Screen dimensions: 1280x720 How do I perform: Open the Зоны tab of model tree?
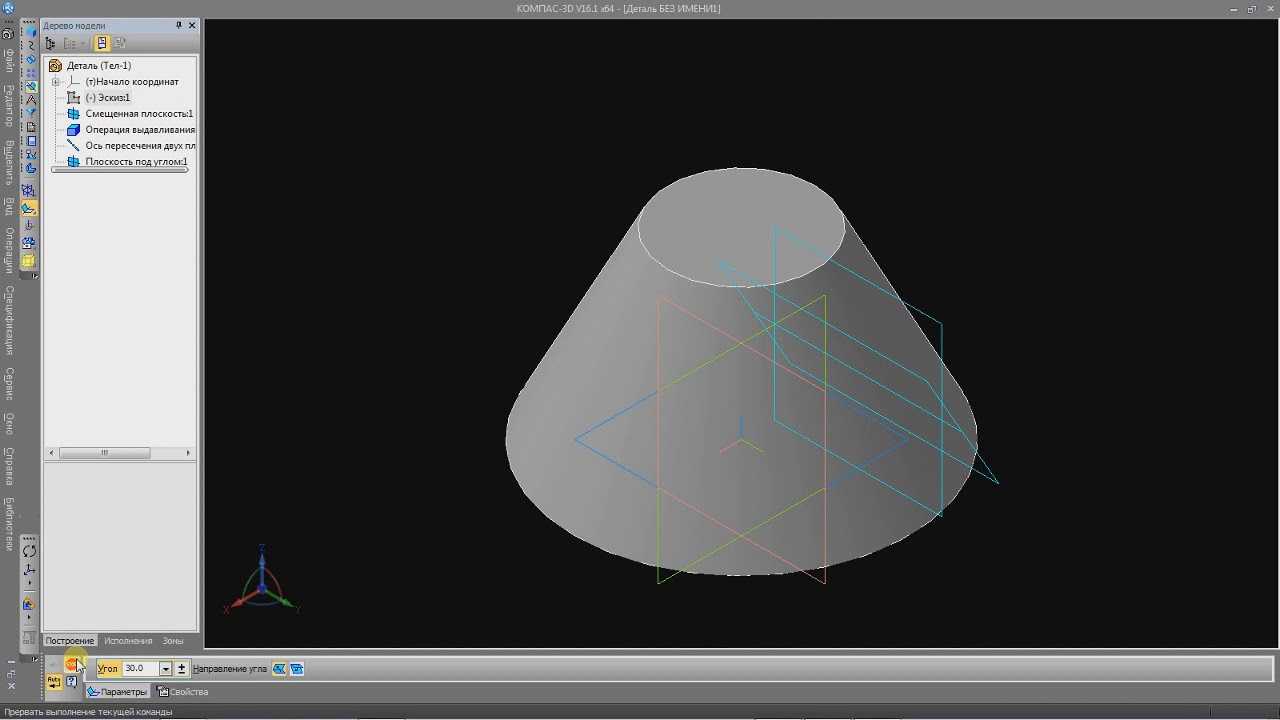click(173, 641)
